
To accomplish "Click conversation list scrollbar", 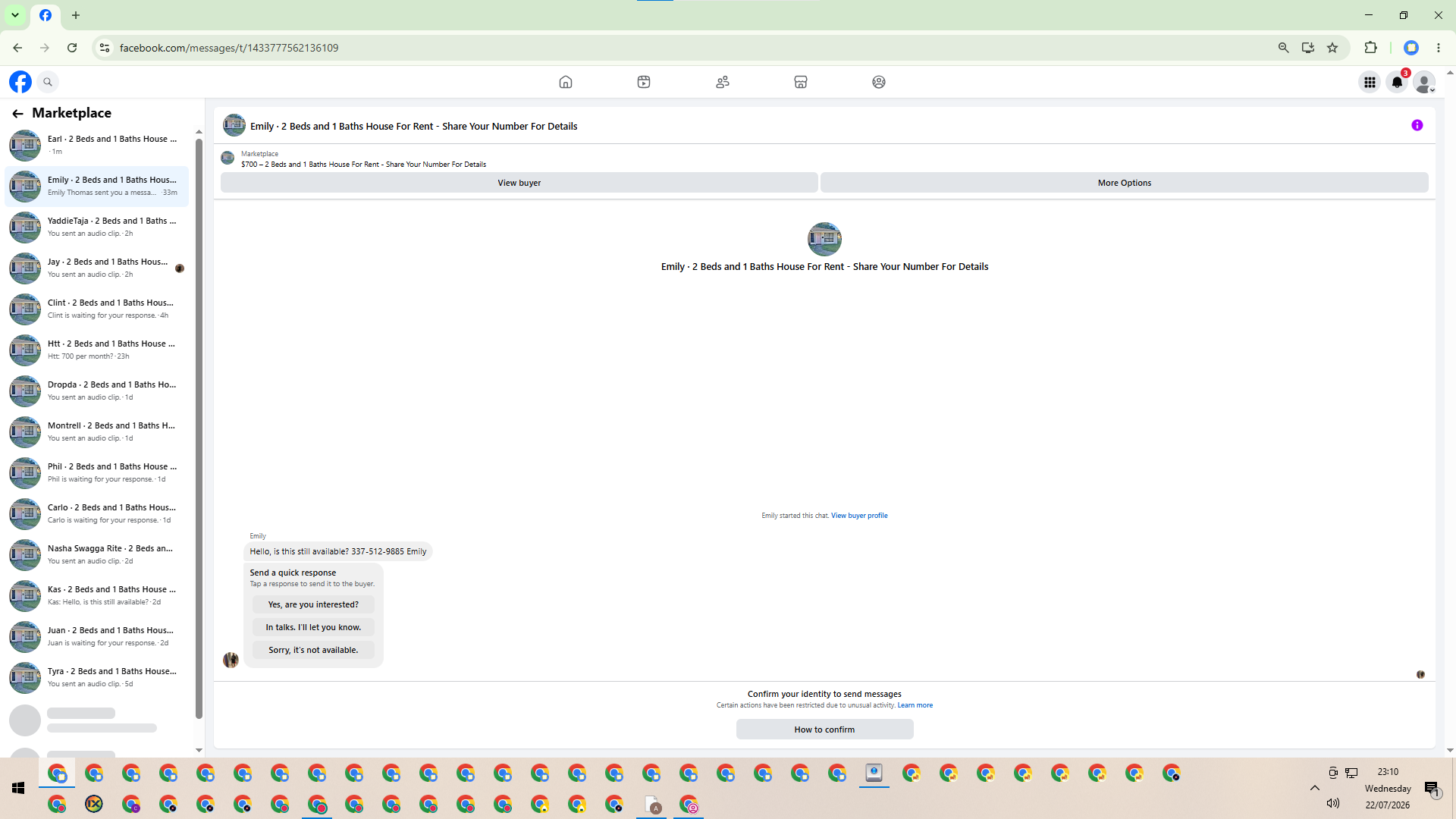I will tap(199, 428).
